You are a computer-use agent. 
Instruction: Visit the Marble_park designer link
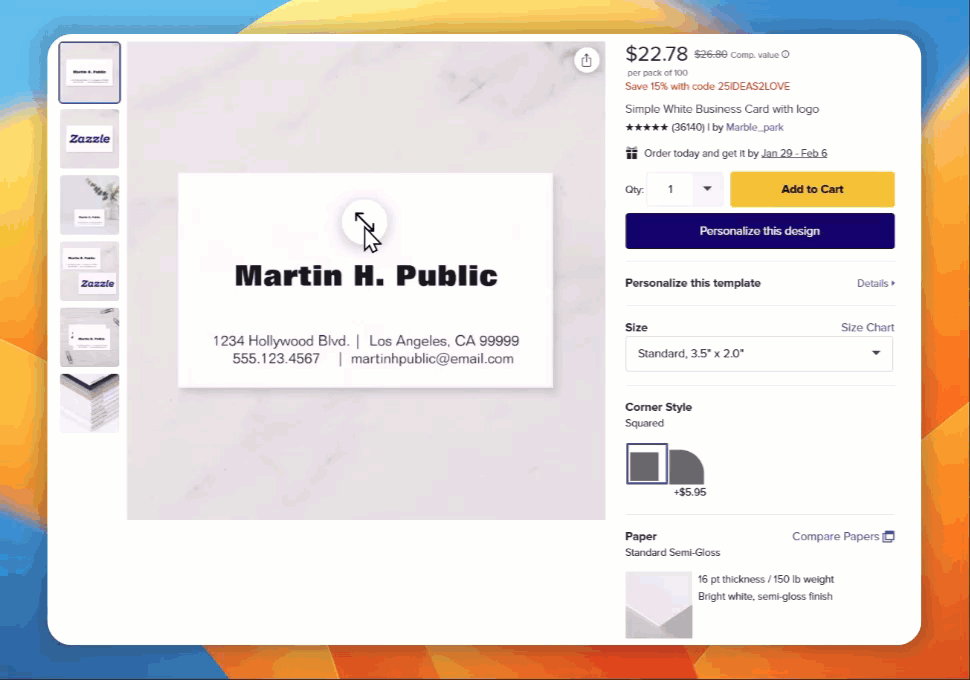click(754, 127)
